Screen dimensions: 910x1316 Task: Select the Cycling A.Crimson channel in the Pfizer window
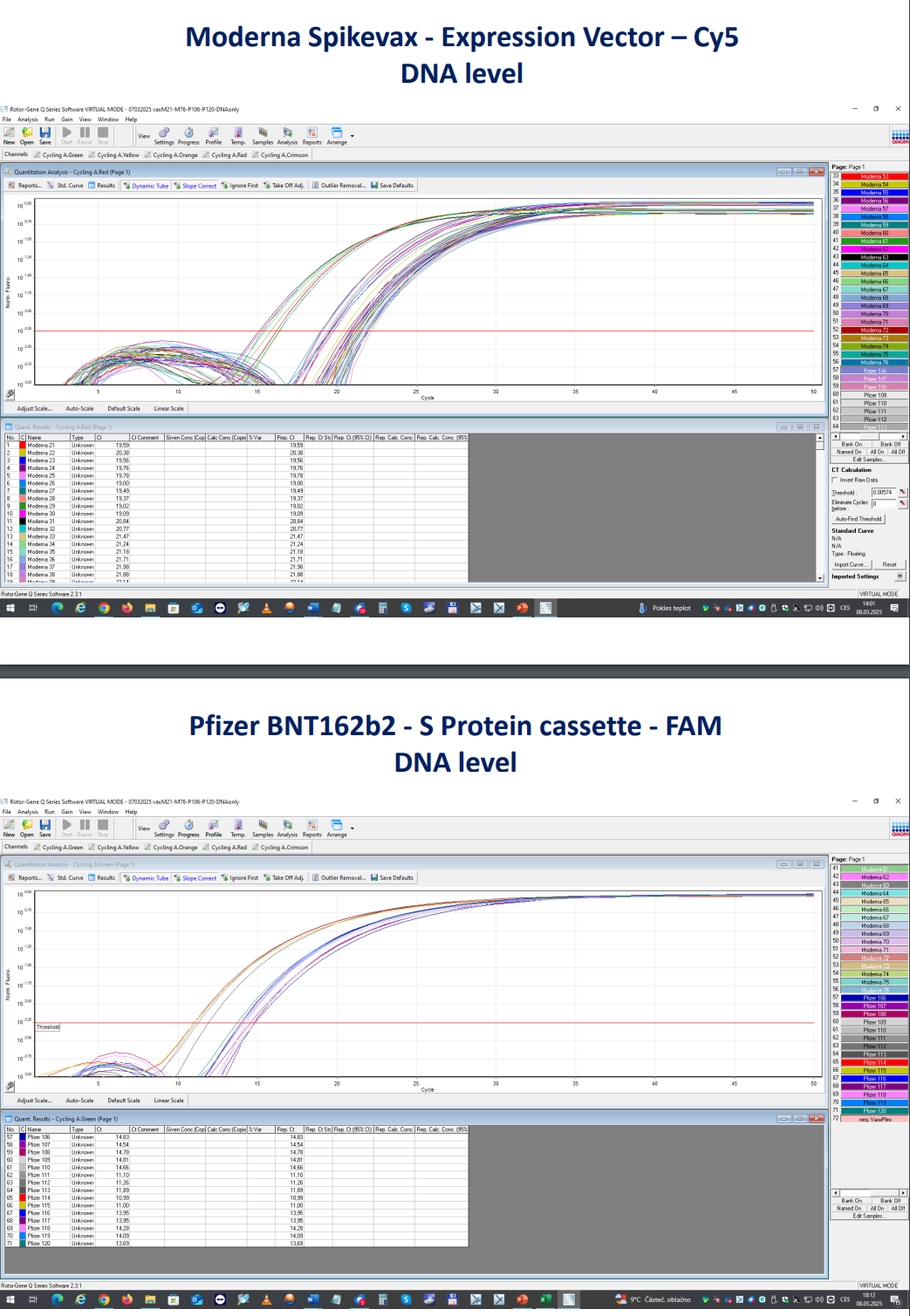(x=280, y=847)
